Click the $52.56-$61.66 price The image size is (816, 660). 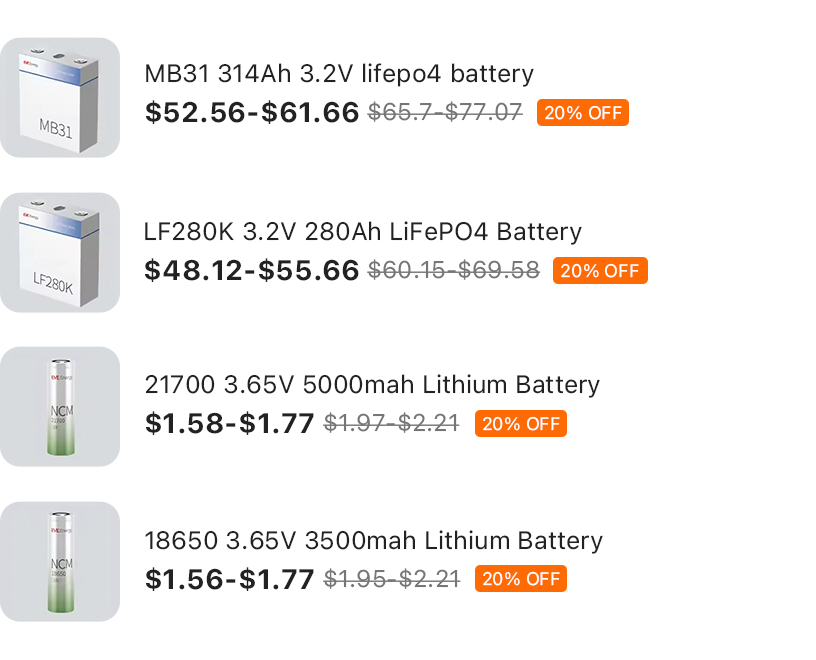(x=252, y=112)
